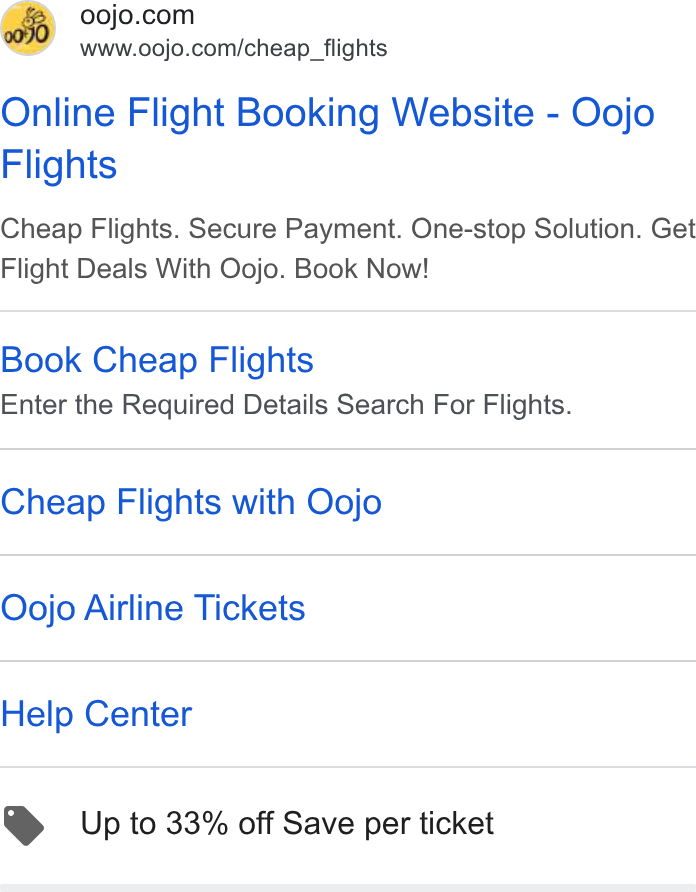Open the Online Flight Booking Website headline
Screen dimensions: 696x892
(328, 138)
